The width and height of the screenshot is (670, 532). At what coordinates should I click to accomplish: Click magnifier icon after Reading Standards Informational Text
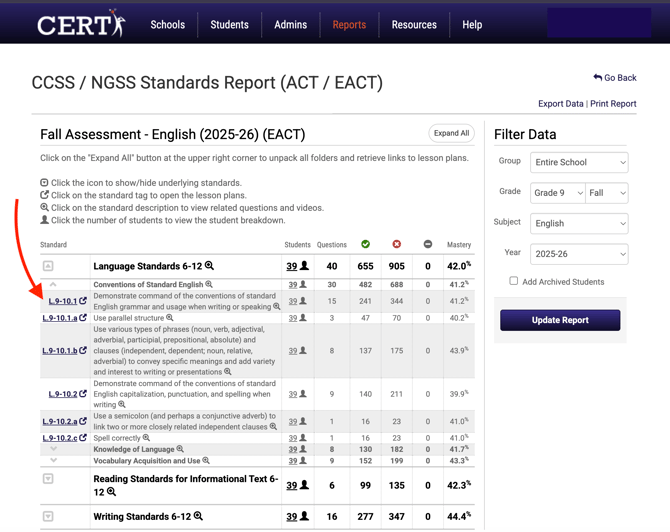coord(111,491)
